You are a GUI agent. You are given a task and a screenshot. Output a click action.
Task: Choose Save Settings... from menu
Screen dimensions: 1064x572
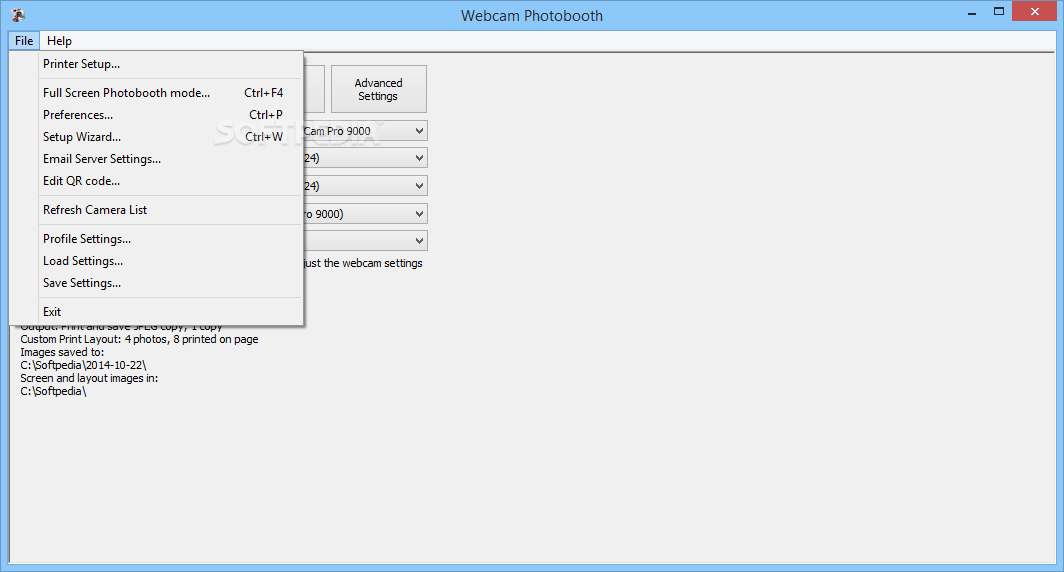pyautogui.click(x=170, y=283)
